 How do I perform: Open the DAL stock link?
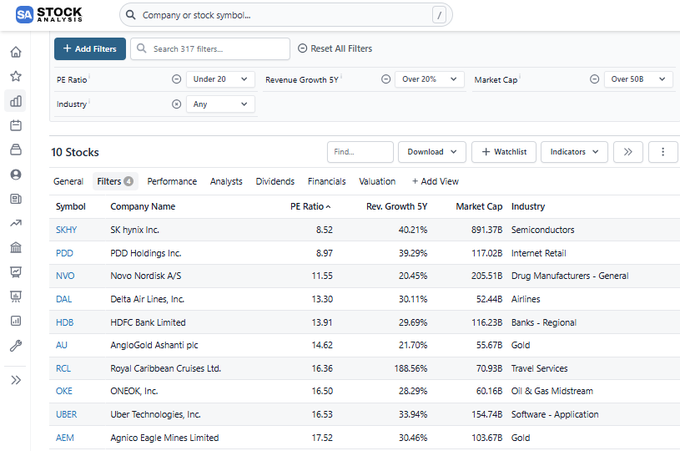64,299
